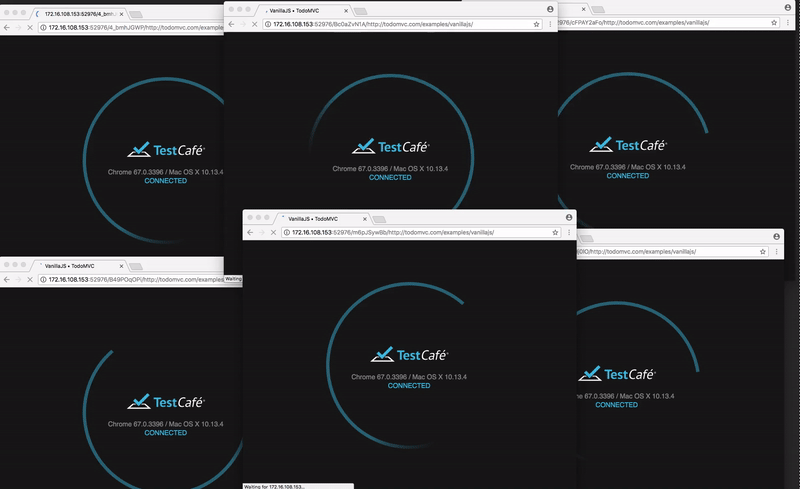This screenshot has height=489, width=800.
Task: View site info in the B49POqOP window
Action: coord(43,279)
